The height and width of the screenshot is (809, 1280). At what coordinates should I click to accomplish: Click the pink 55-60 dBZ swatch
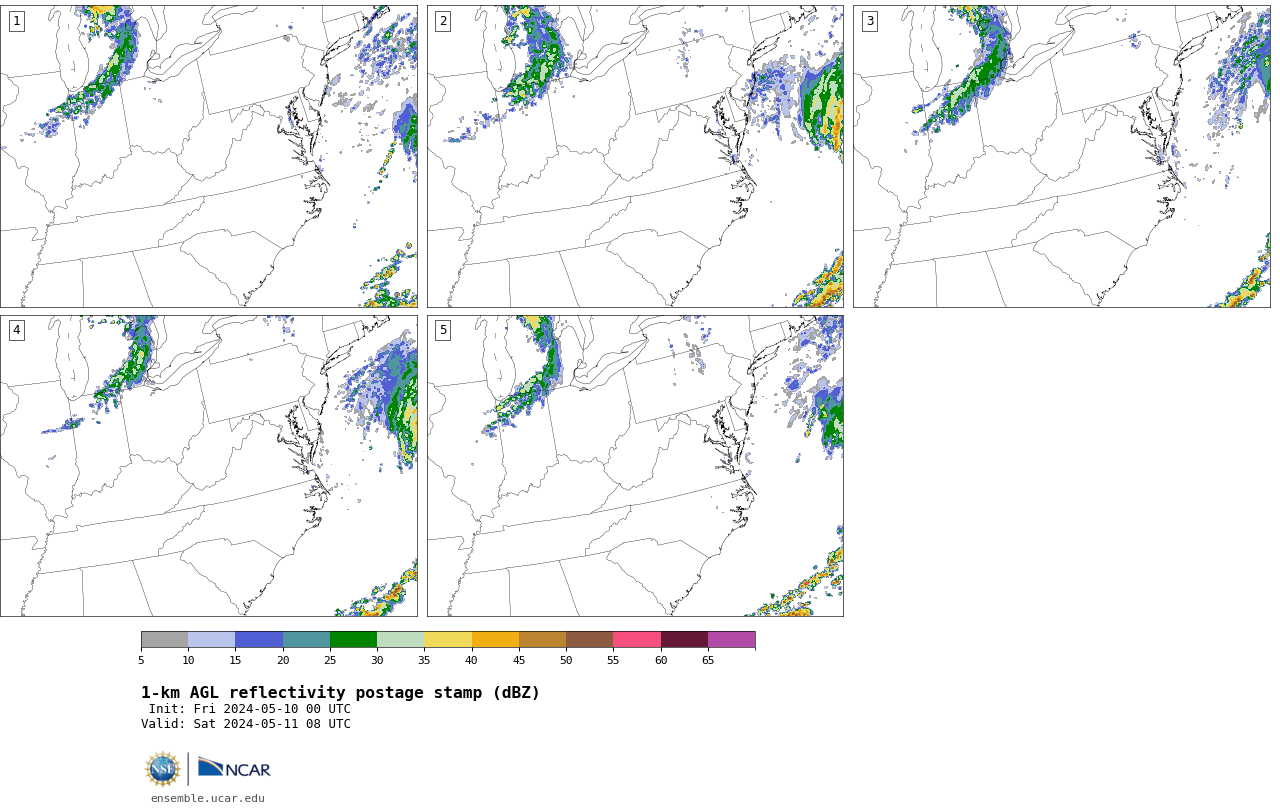tap(637, 640)
